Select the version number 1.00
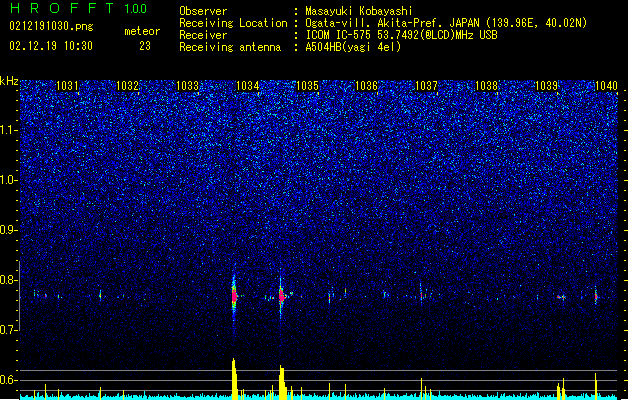The height and width of the screenshot is (400, 629). tap(135, 8)
